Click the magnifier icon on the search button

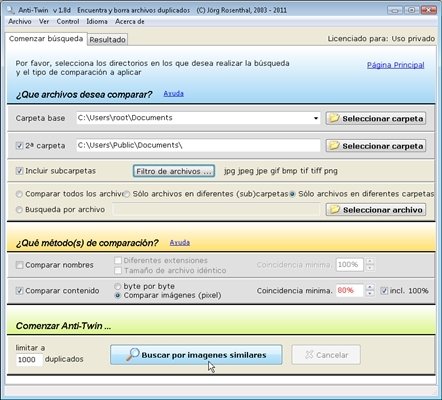coord(132,355)
